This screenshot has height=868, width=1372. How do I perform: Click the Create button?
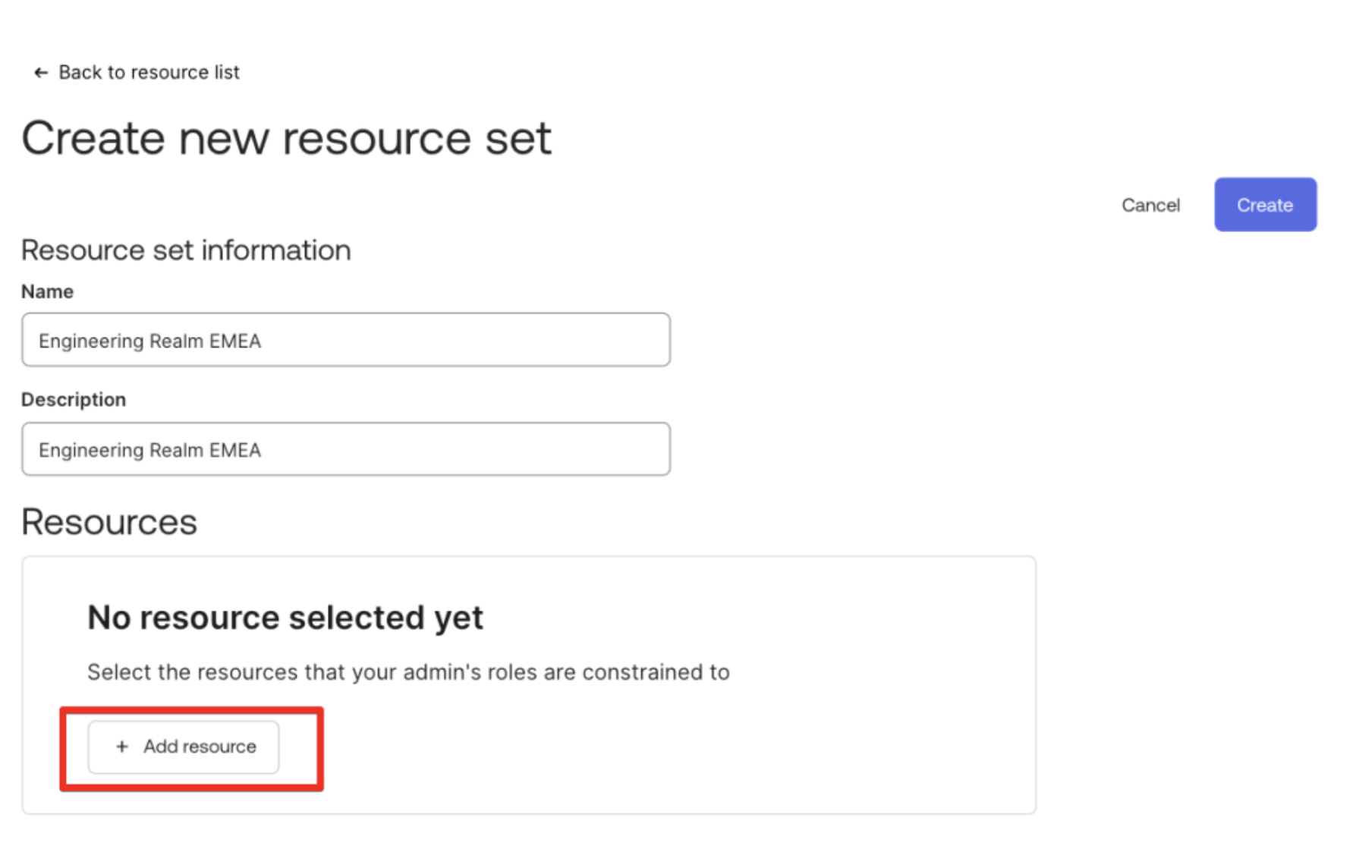[1264, 204]
